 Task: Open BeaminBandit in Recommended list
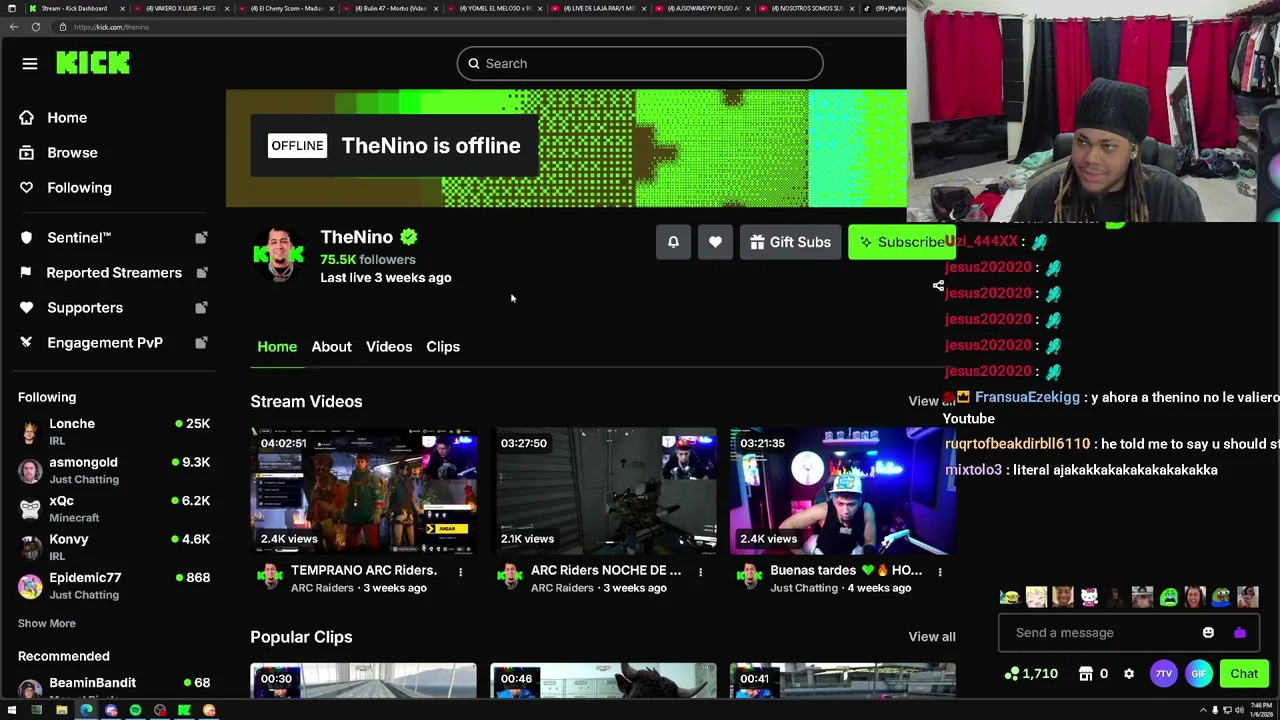pos(114,686)
